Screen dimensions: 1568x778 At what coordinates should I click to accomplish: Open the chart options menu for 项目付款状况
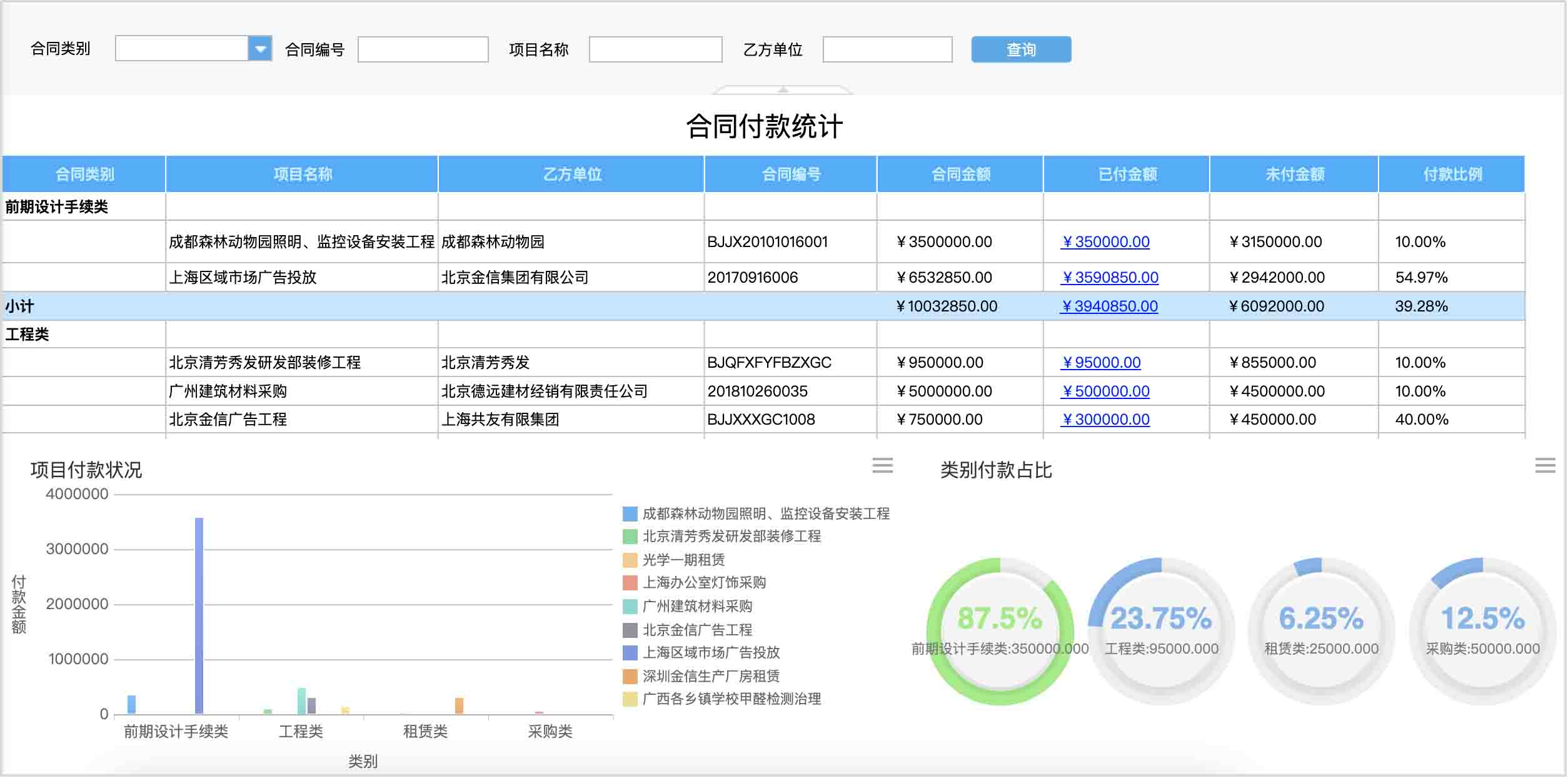point(883,466)
